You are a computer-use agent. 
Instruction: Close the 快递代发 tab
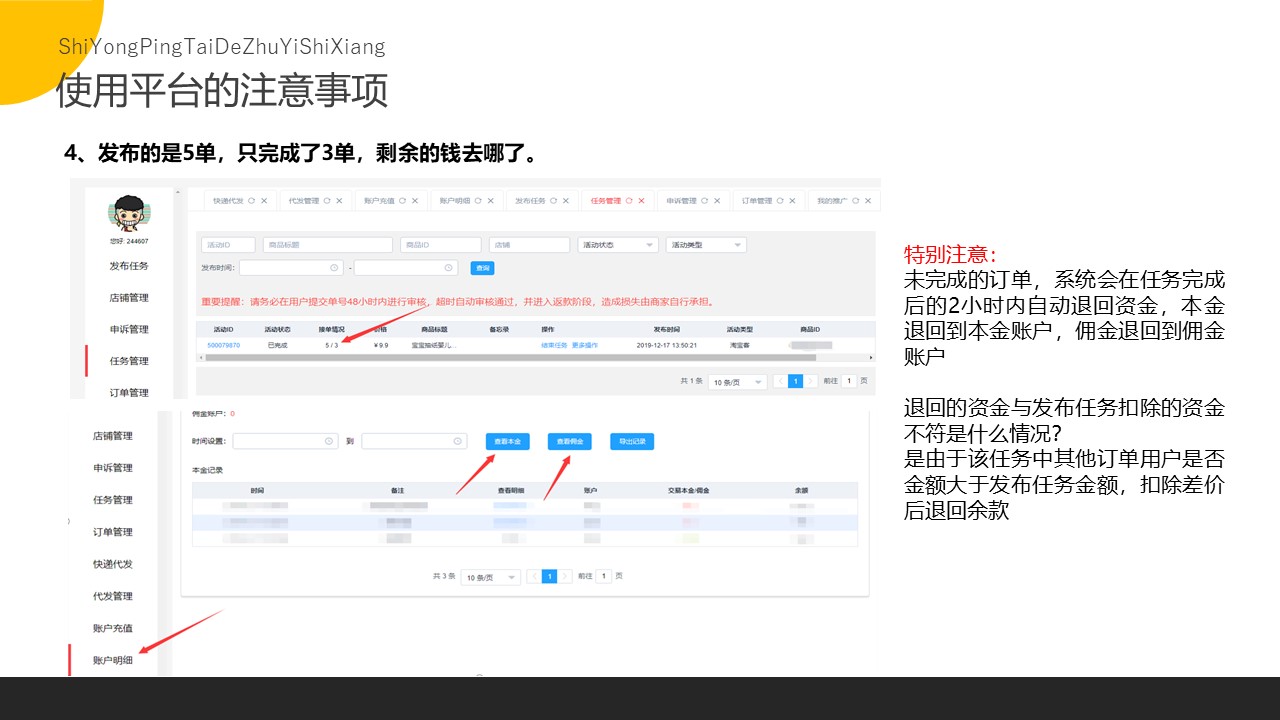pyautogui.click(x=264, y=201)
